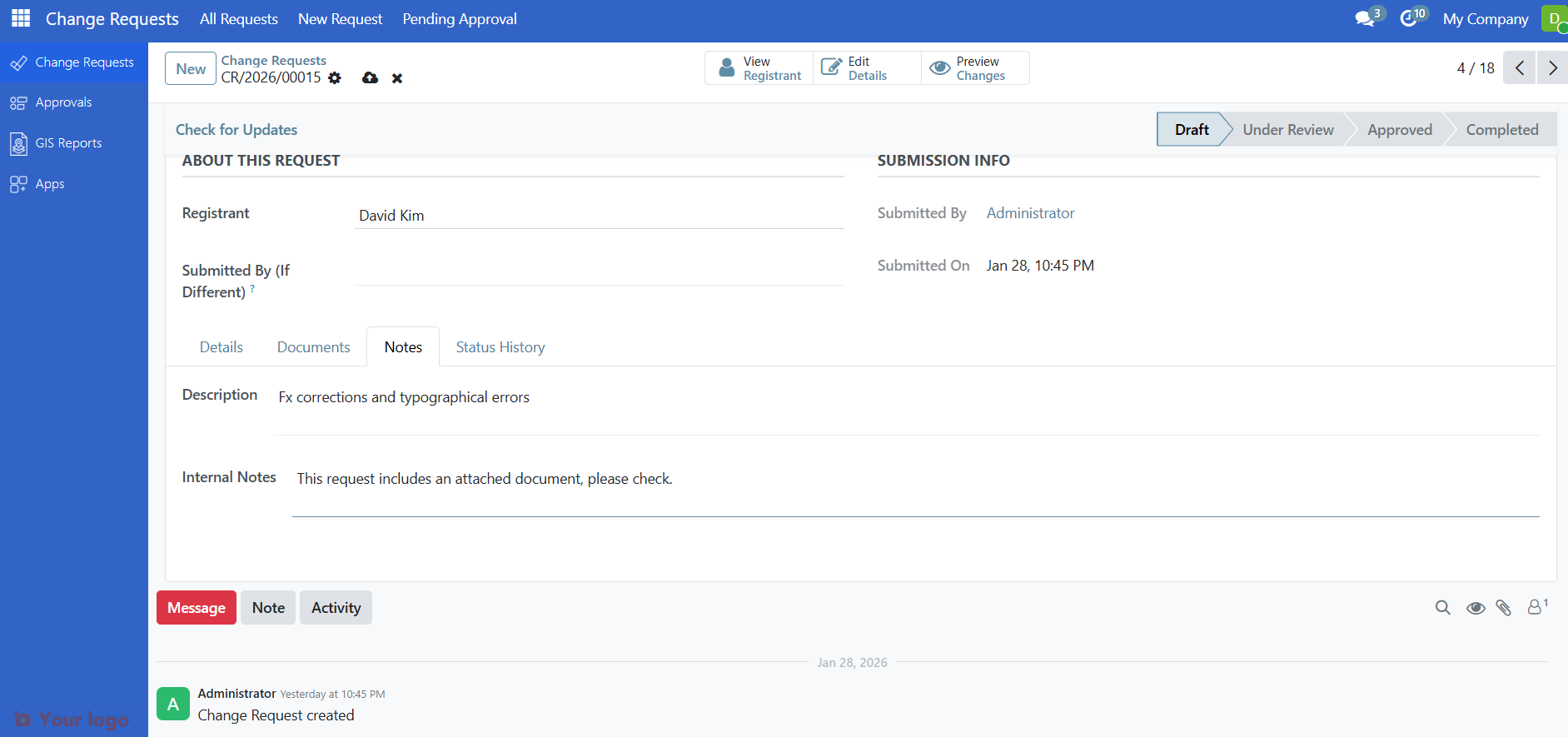The image size is (1568, 737).
Task: Open the conversations chat icon
Action: [x=1365, y=18]
